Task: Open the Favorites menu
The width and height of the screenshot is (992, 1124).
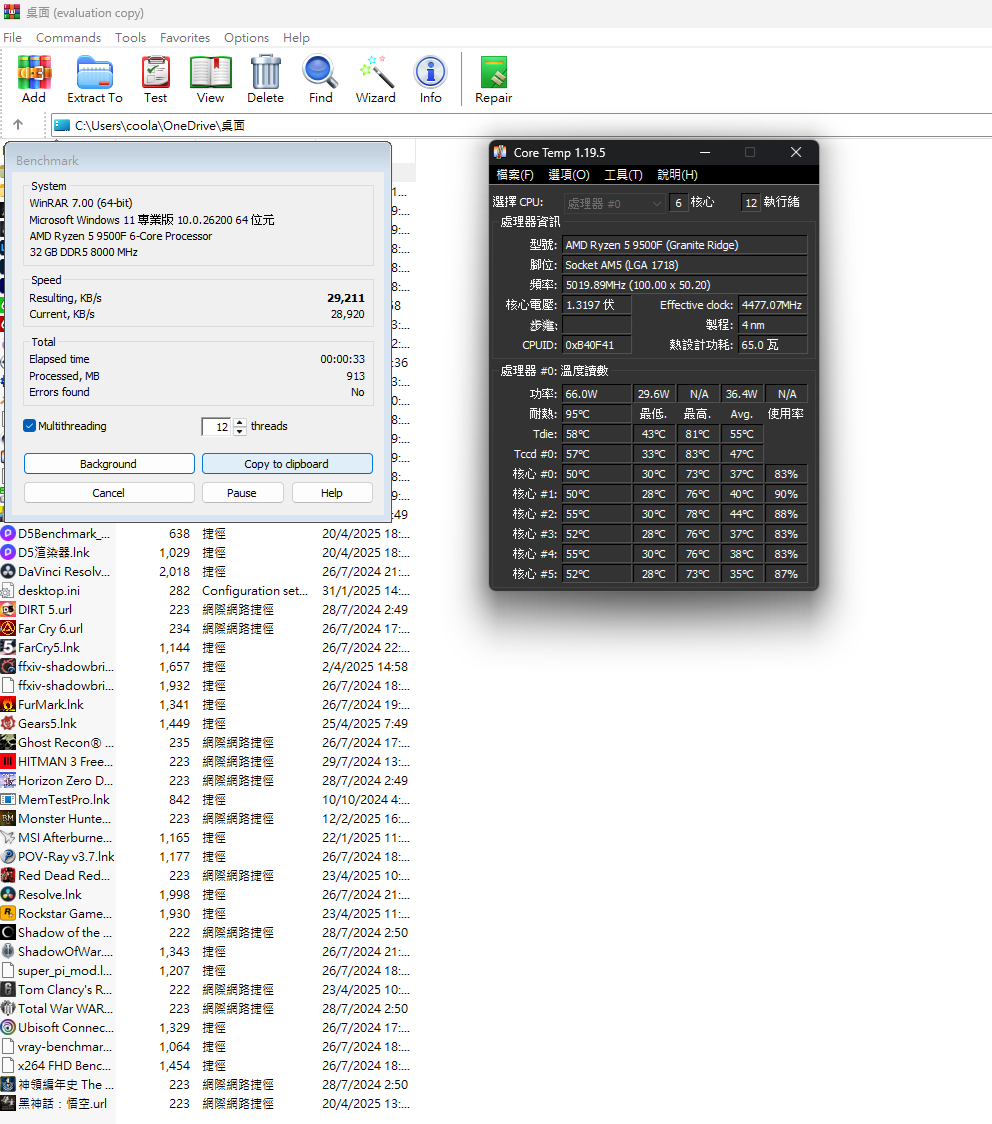Action: [185, 38]
